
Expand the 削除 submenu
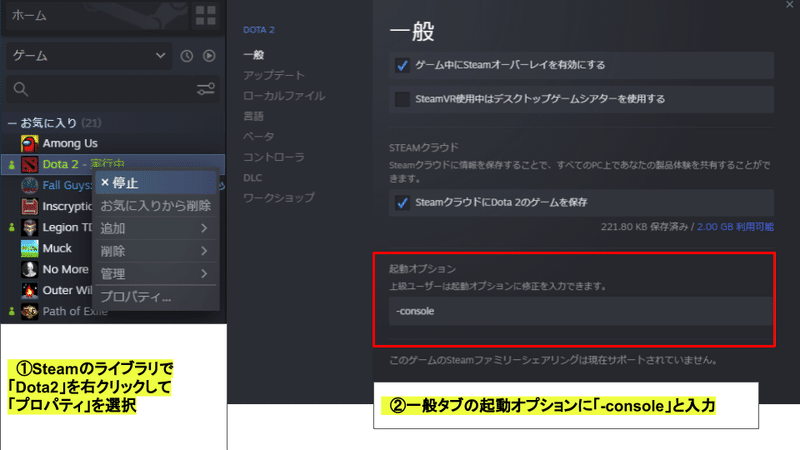pyautogui.click(x=156, y=251)
